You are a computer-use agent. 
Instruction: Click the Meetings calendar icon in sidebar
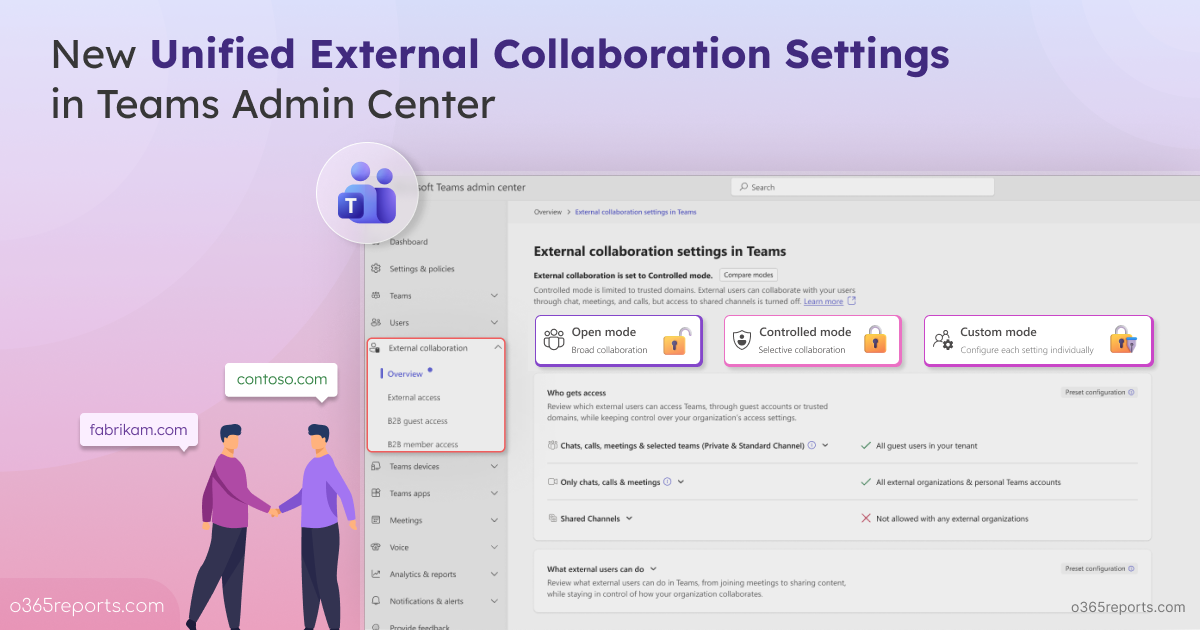pos(376,521)
